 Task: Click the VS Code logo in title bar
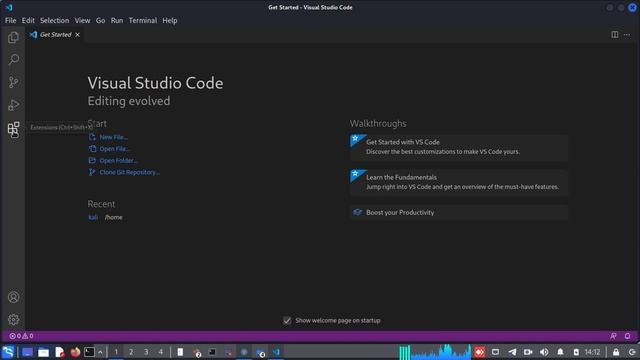pyautogui.click(x=9, y=7)
